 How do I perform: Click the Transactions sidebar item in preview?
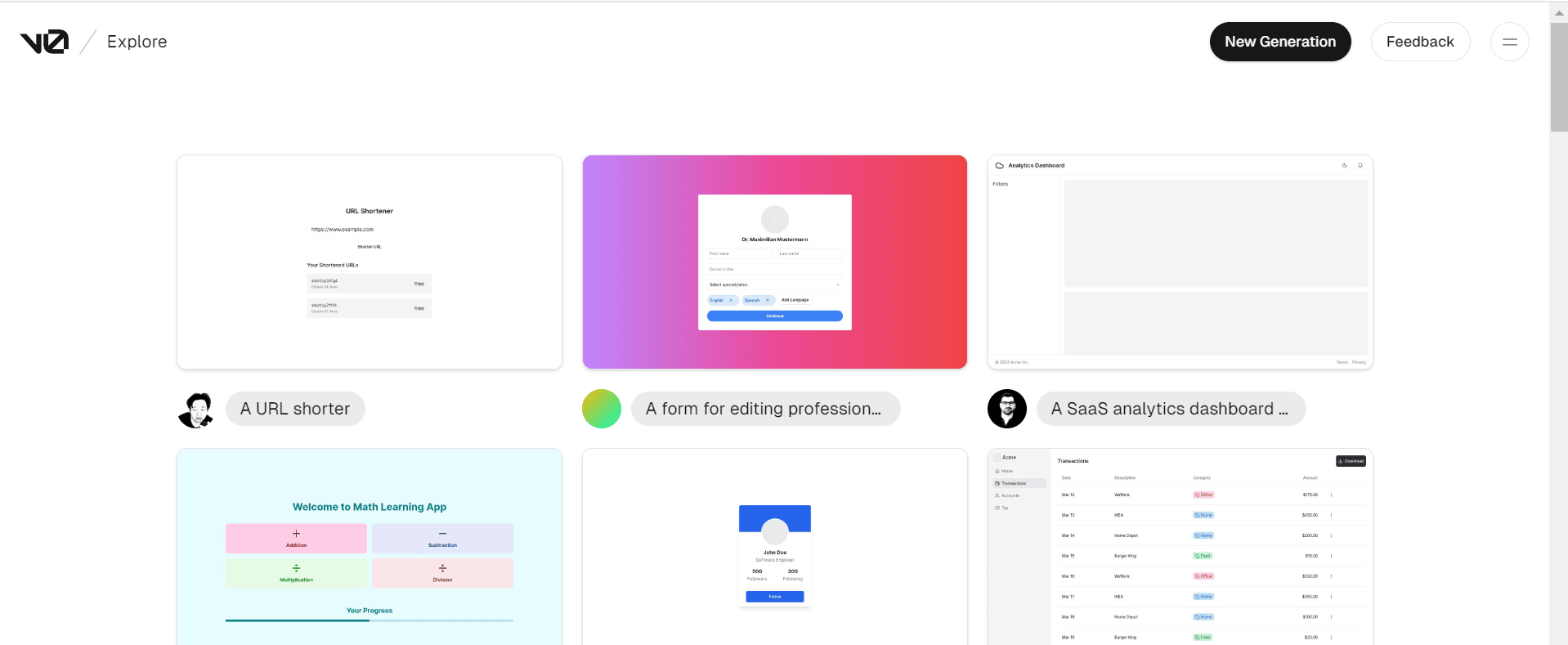click(1019, 483)
